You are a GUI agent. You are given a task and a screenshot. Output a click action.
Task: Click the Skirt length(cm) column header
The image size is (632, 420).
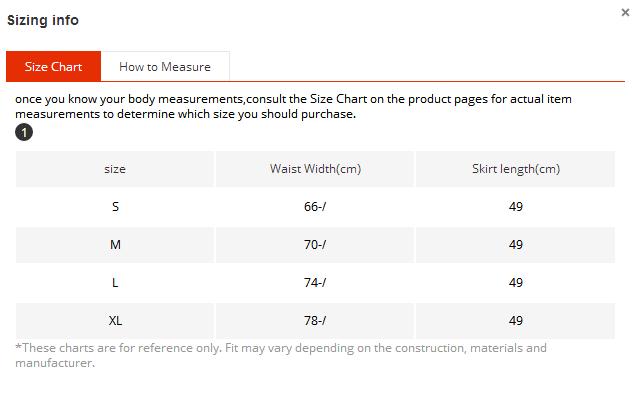[516, 169]
